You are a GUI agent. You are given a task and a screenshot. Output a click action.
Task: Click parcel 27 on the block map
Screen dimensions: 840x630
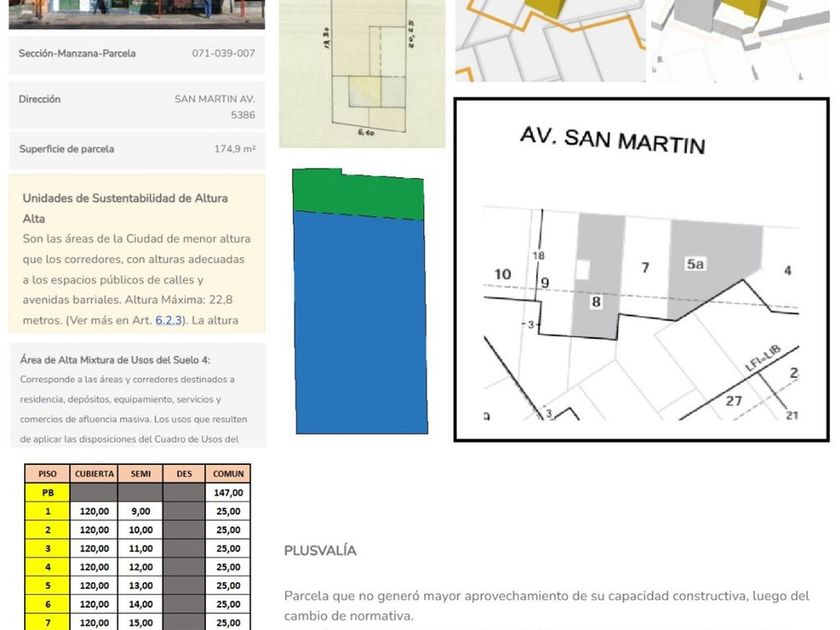[734, 401]
